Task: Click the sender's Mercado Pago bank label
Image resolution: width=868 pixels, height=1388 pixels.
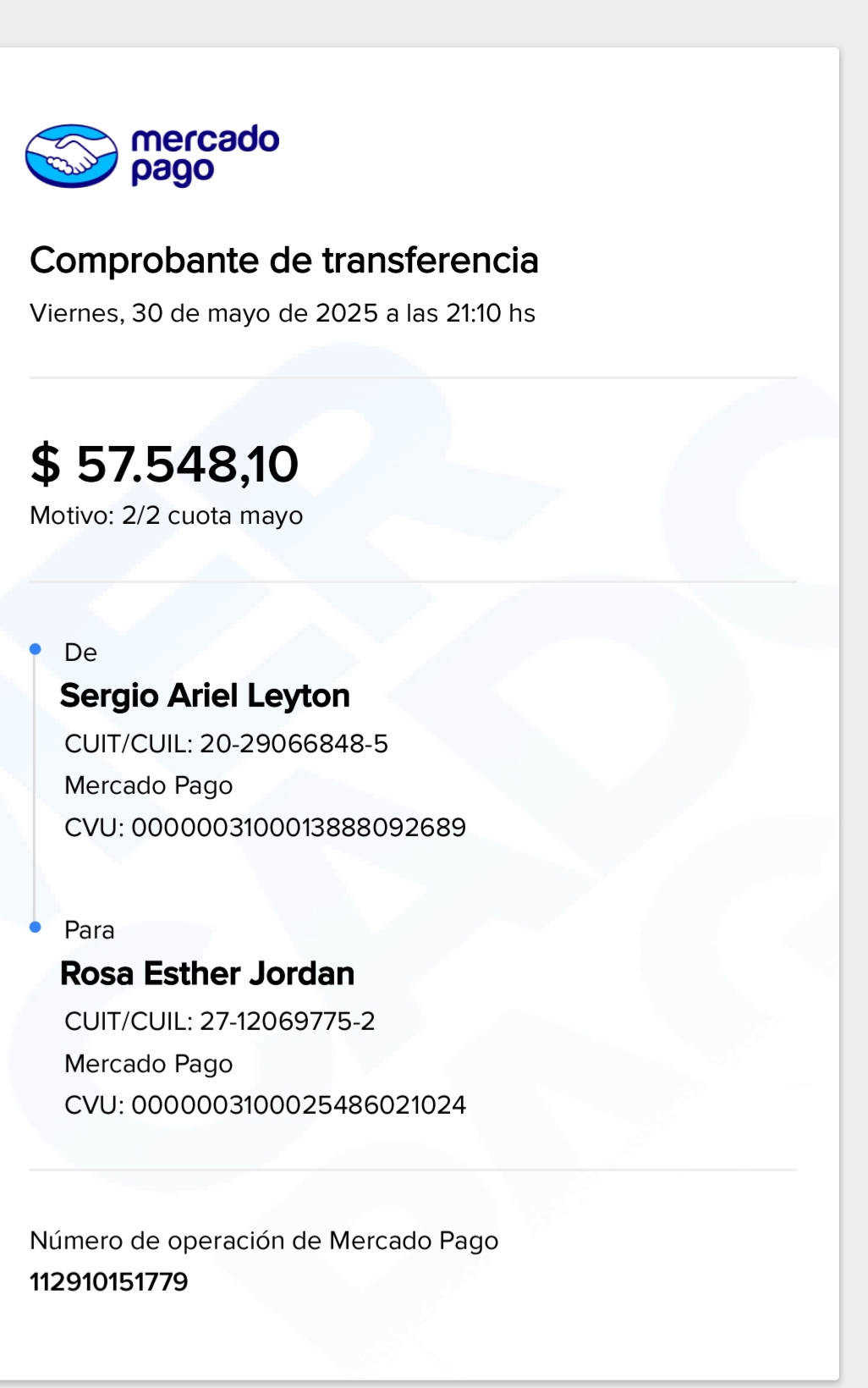Action: point(149,785)
